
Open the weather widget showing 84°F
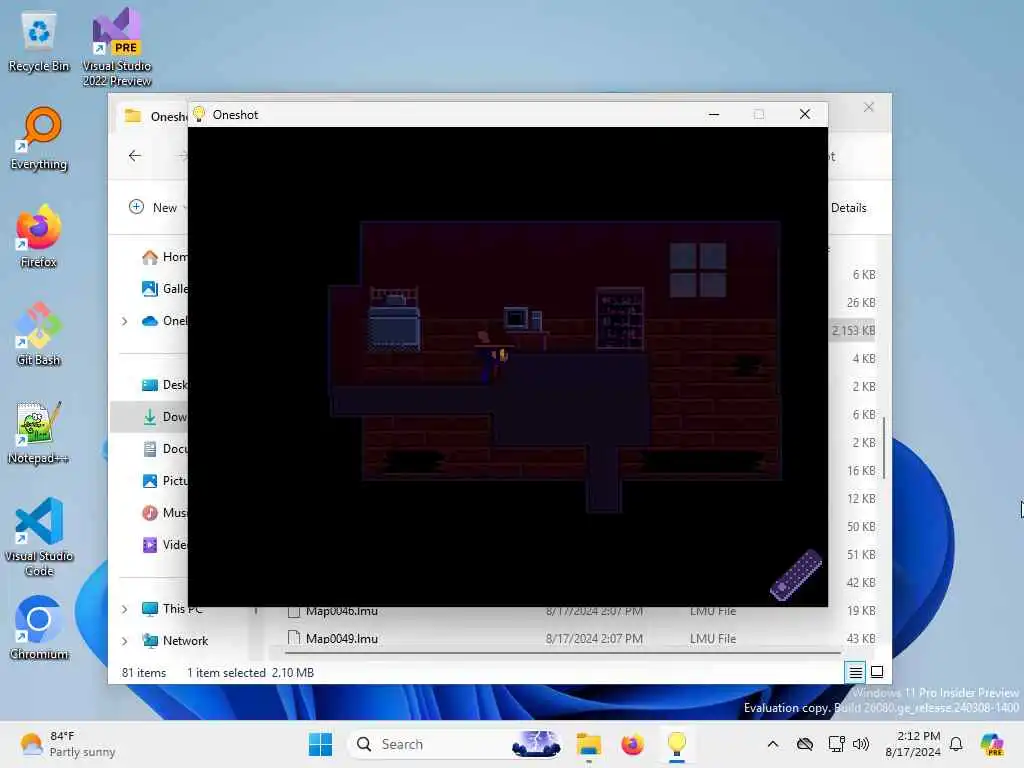tap(67, 744)
